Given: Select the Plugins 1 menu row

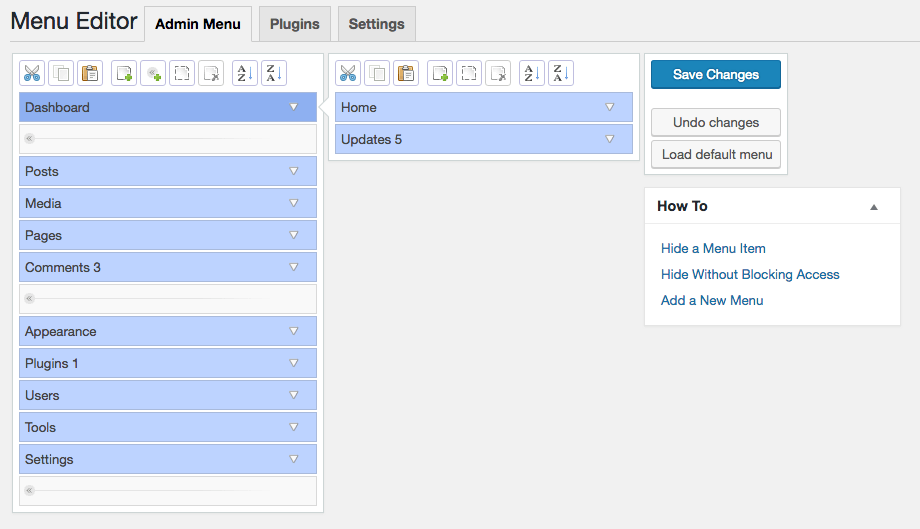Looking at the screenshot, I should pos(168,363).
